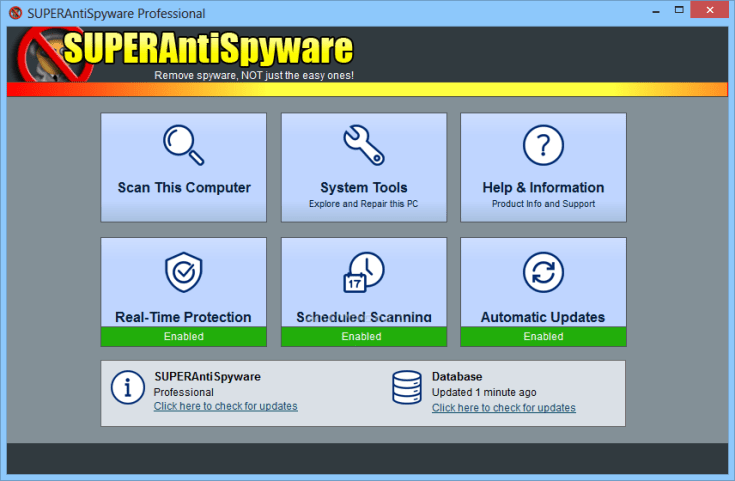
Task: Click the SUPERAntiSpyware logo in the banner
Action: pyautogui.click(x=185, y=55)
